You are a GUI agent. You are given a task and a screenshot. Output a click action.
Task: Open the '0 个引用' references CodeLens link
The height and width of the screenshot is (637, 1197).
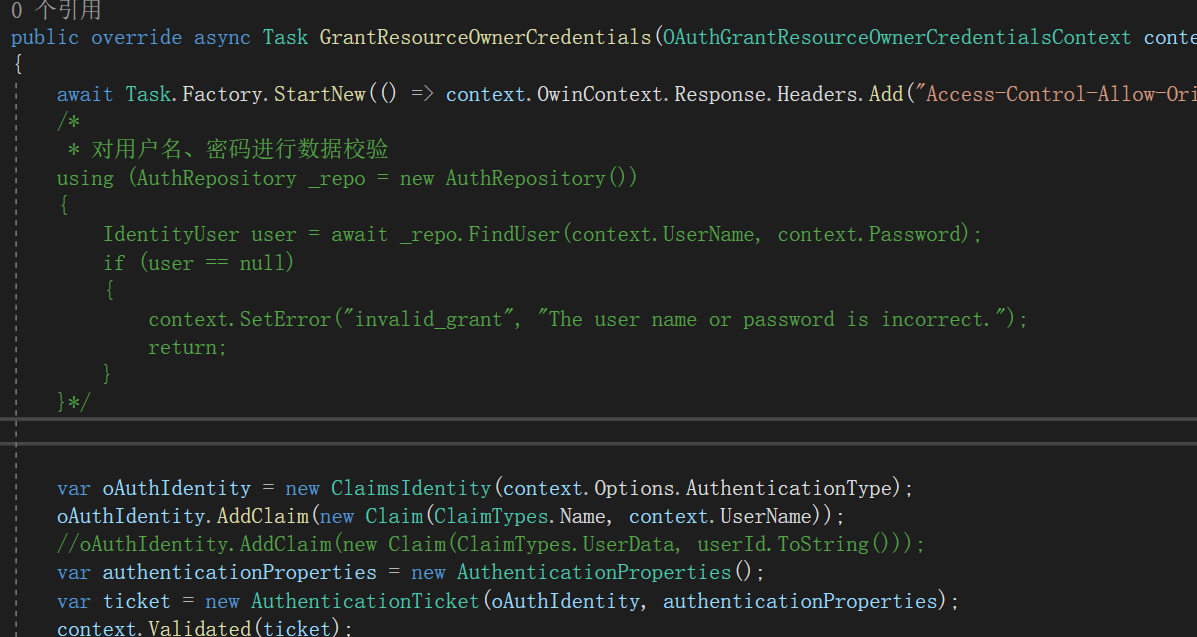(56, 9)
